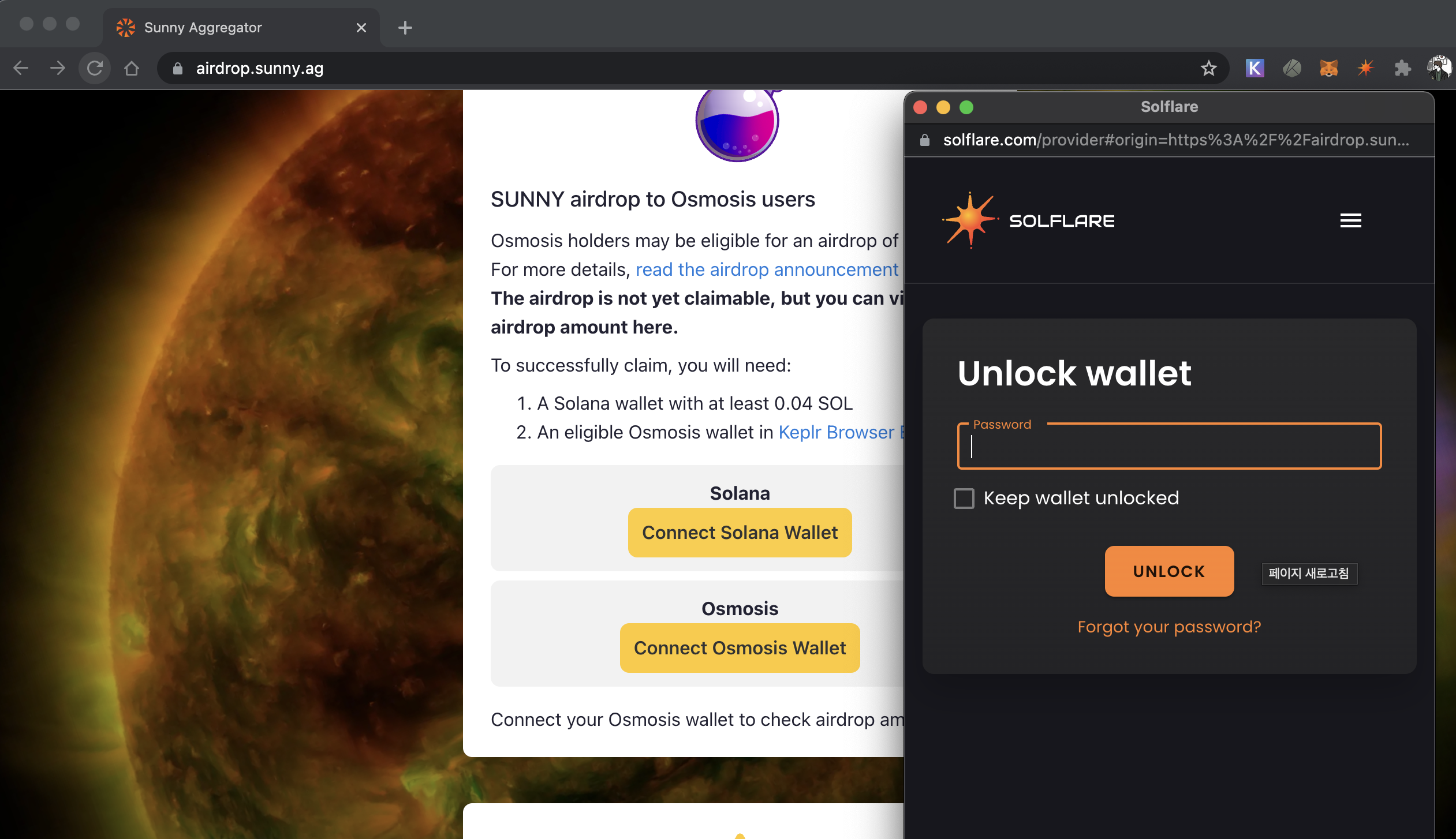The image size is (1456, 839).
Task: Click the Solflare sun logo
Action: tap(970, 220)
